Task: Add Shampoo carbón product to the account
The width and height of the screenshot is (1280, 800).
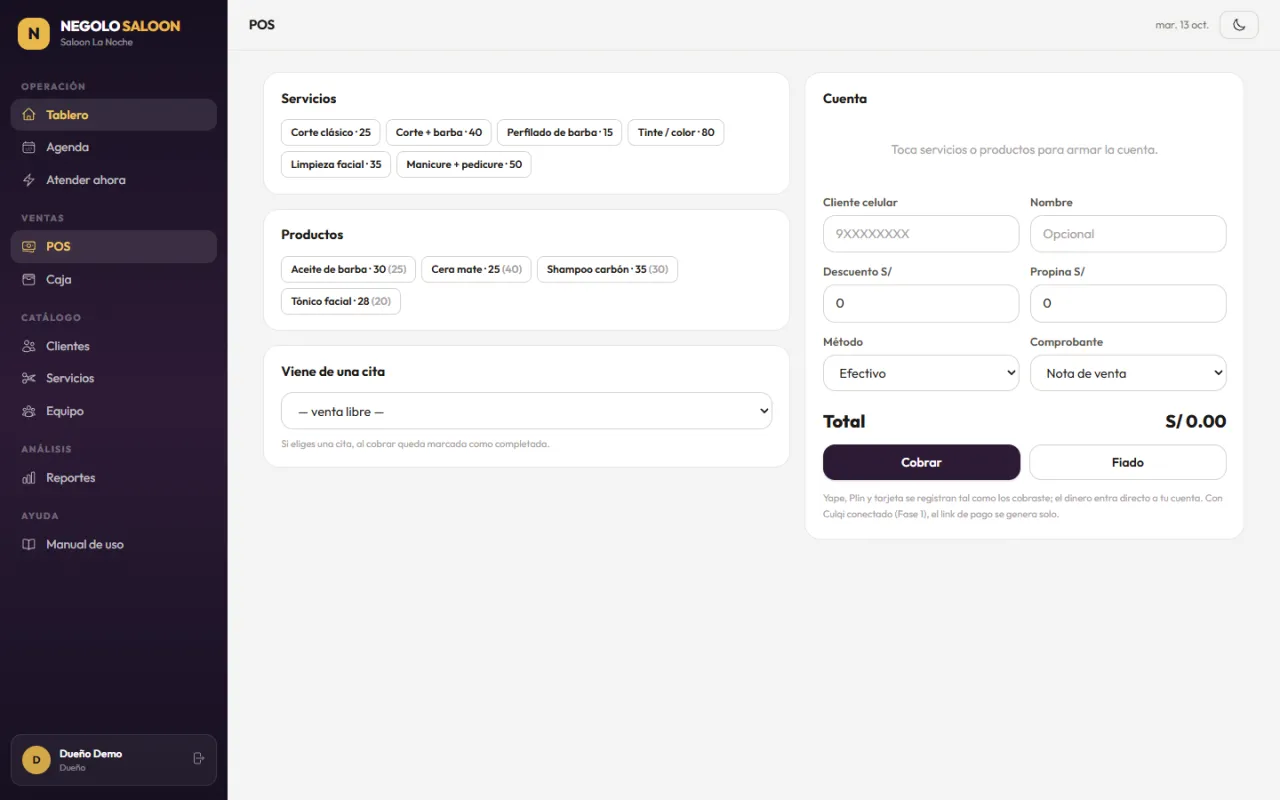Action: tap(607, 269)
